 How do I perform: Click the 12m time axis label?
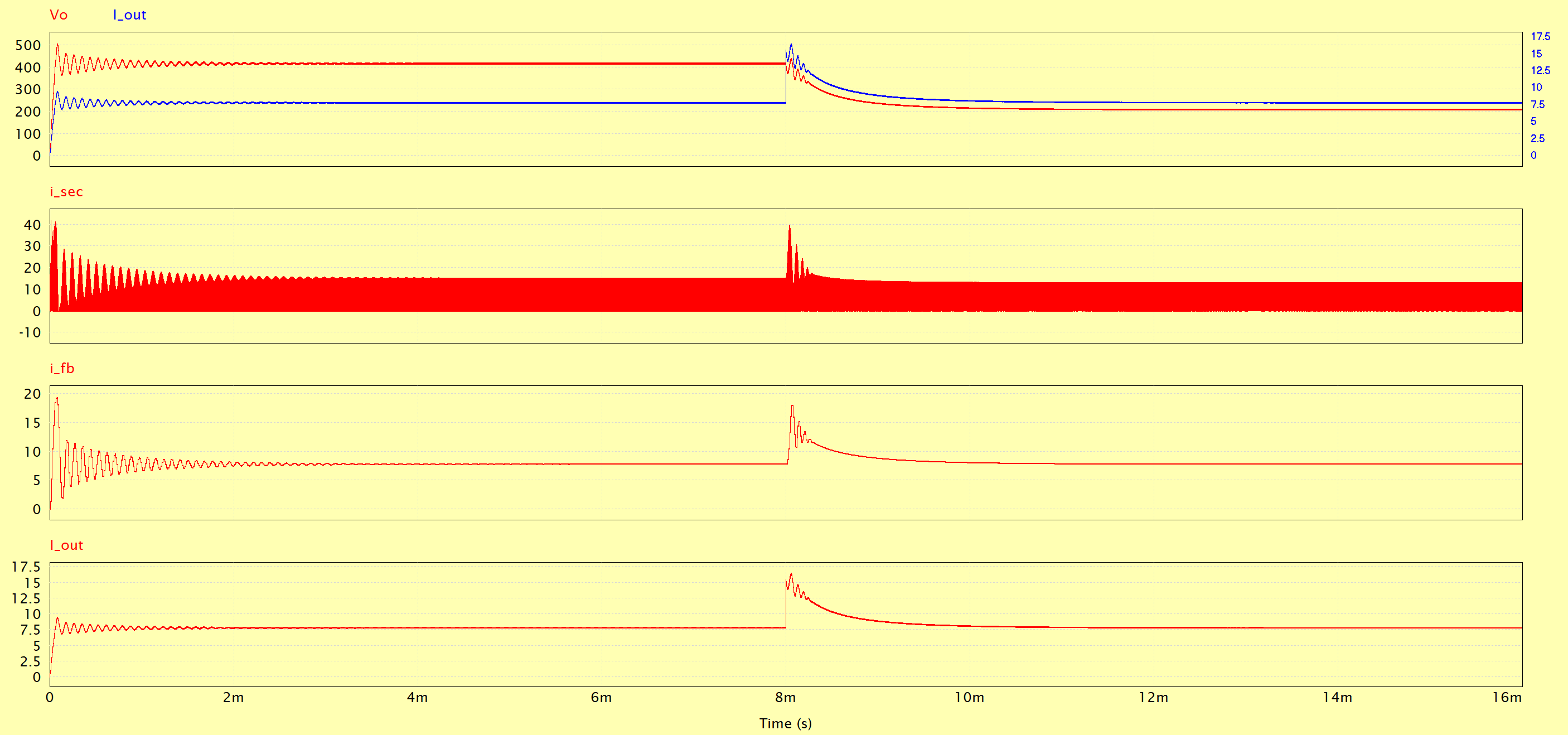[x=1154, y=697]
